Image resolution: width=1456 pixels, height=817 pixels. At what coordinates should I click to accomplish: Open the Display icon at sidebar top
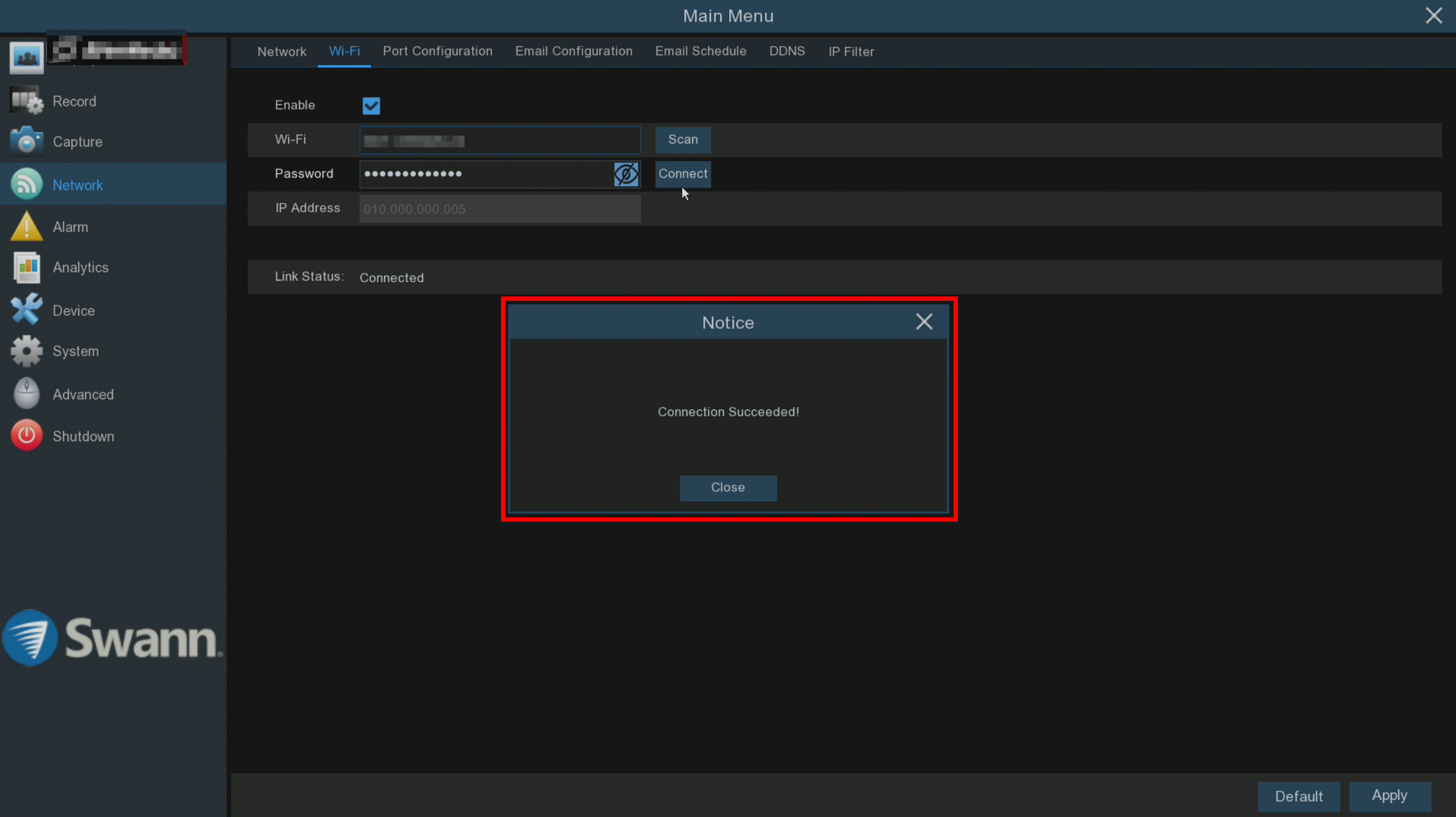click(26, 57)
